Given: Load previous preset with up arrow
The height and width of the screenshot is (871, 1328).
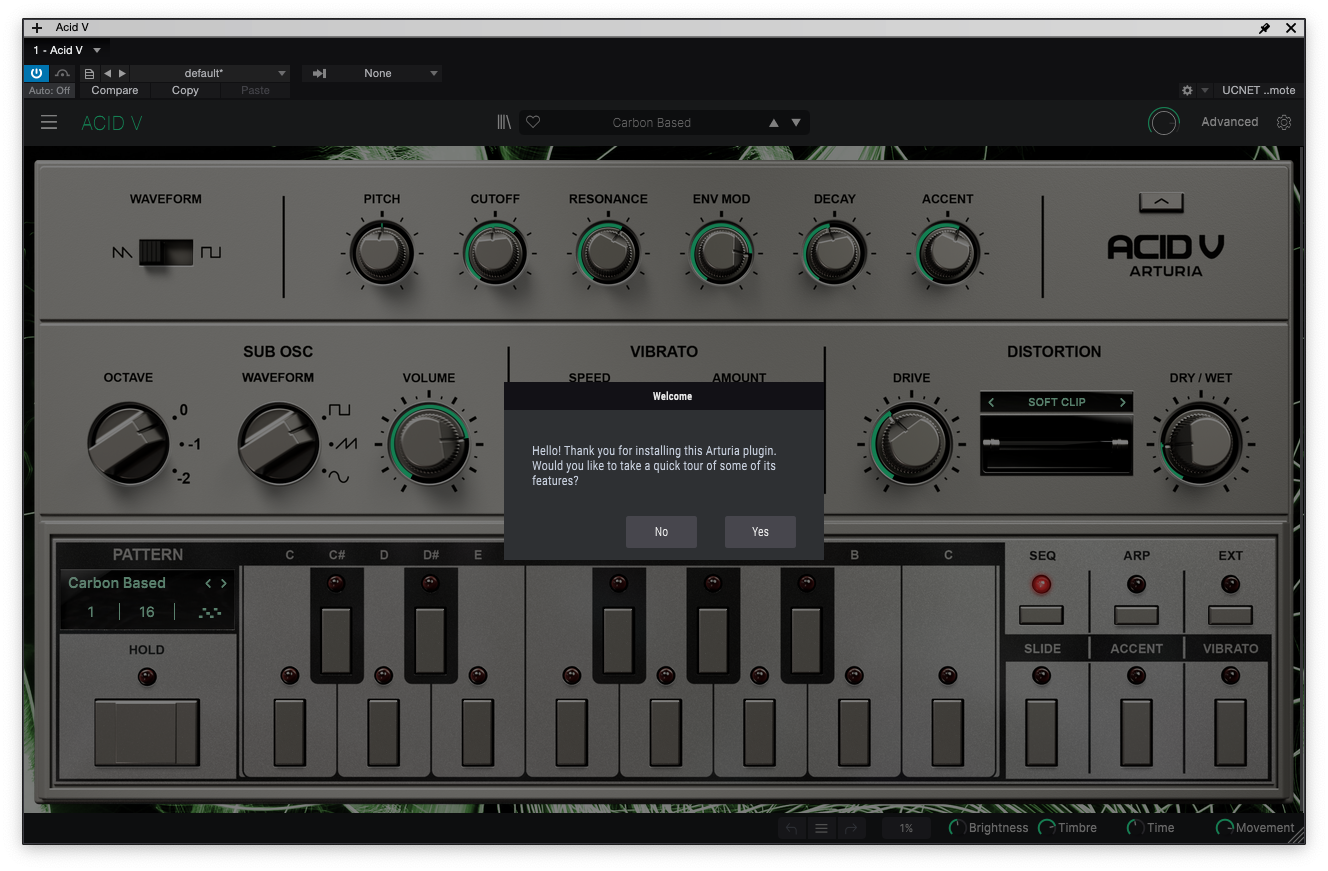Looking at the screenshot, I should click(x=773, y=123).
